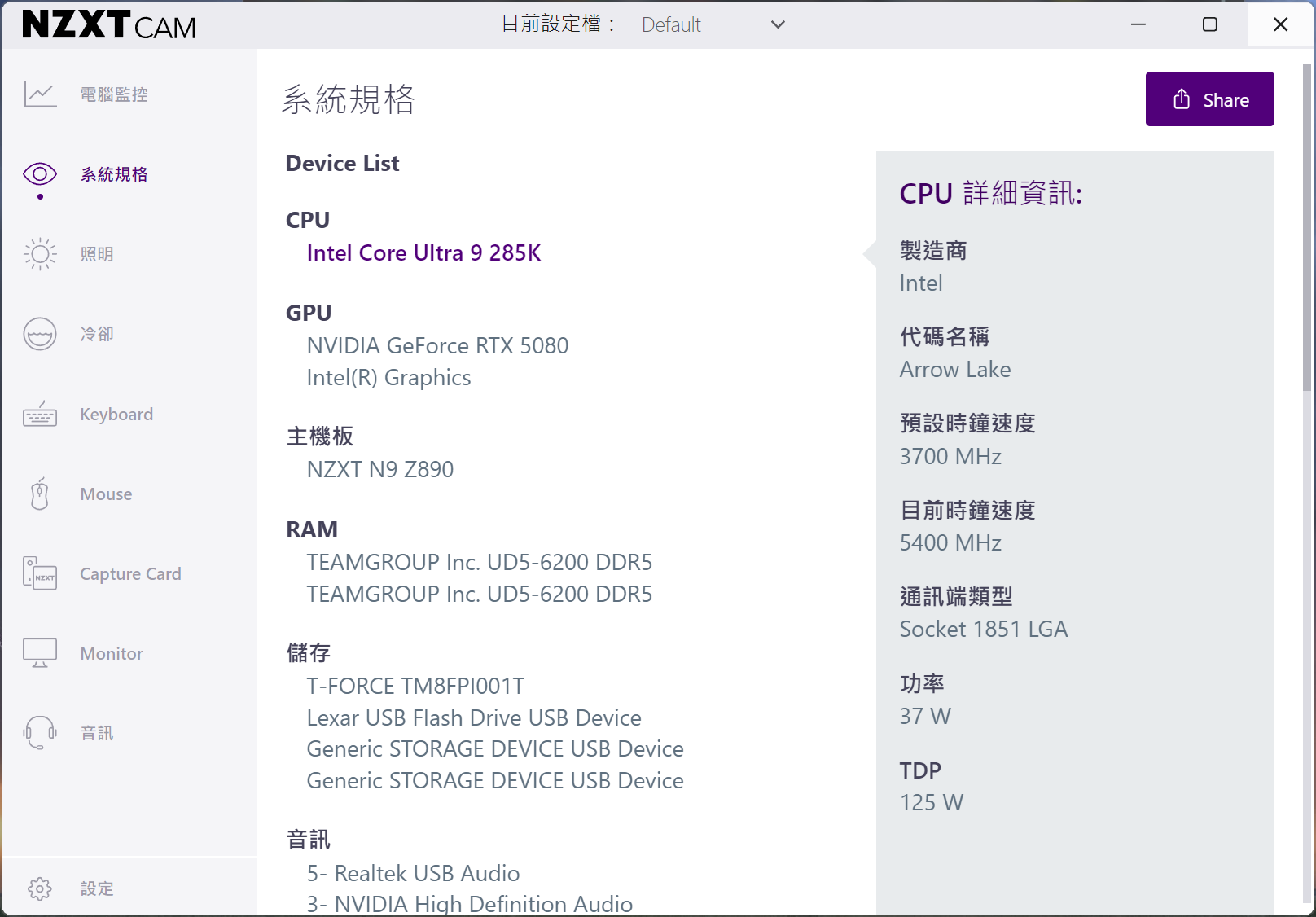Screen dimensions: 1316x917
Task: Click the 5400 MHz current clock value
Action: point(950,542)
